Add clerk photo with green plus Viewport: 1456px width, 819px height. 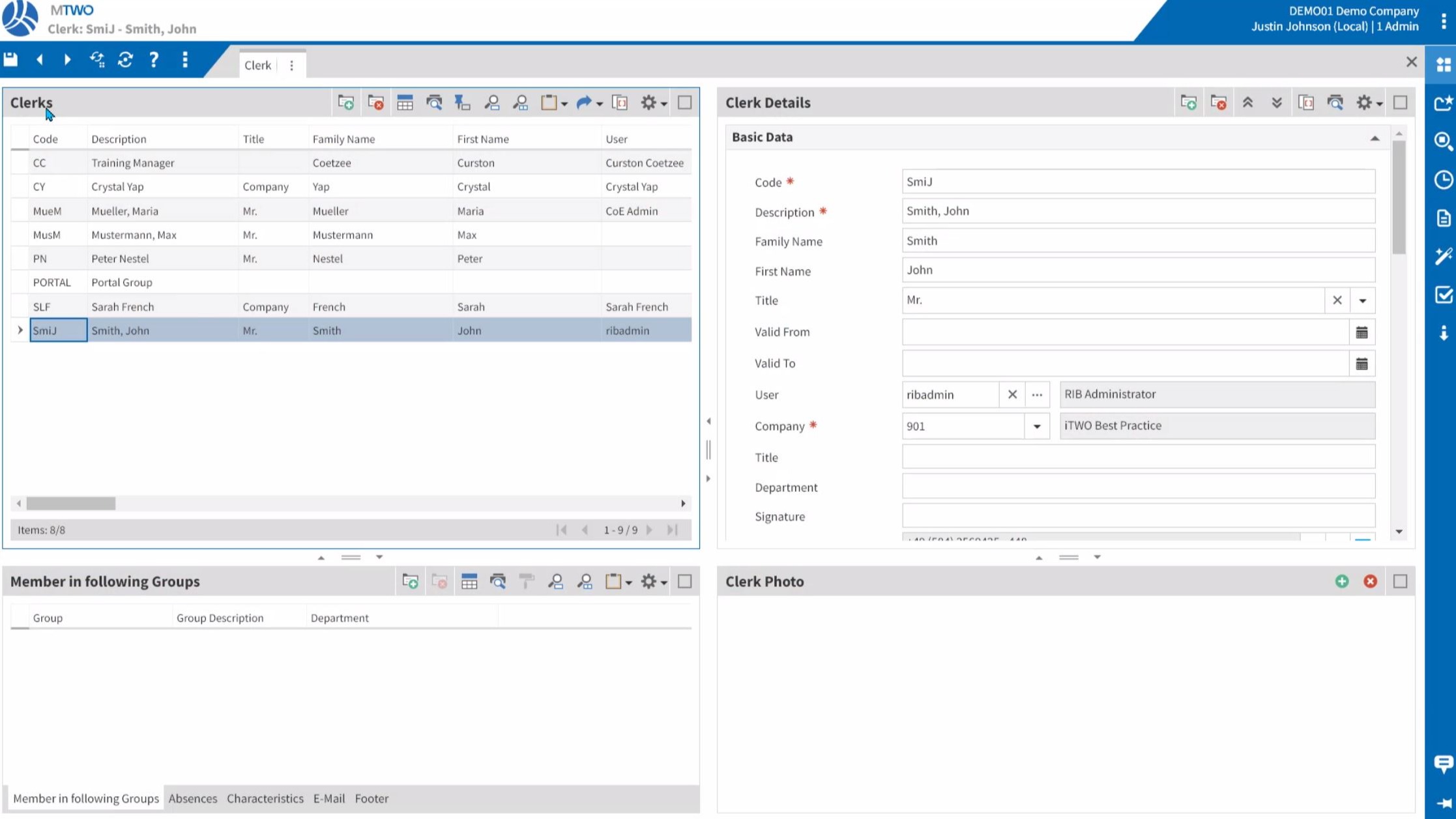click(1341, 581)
